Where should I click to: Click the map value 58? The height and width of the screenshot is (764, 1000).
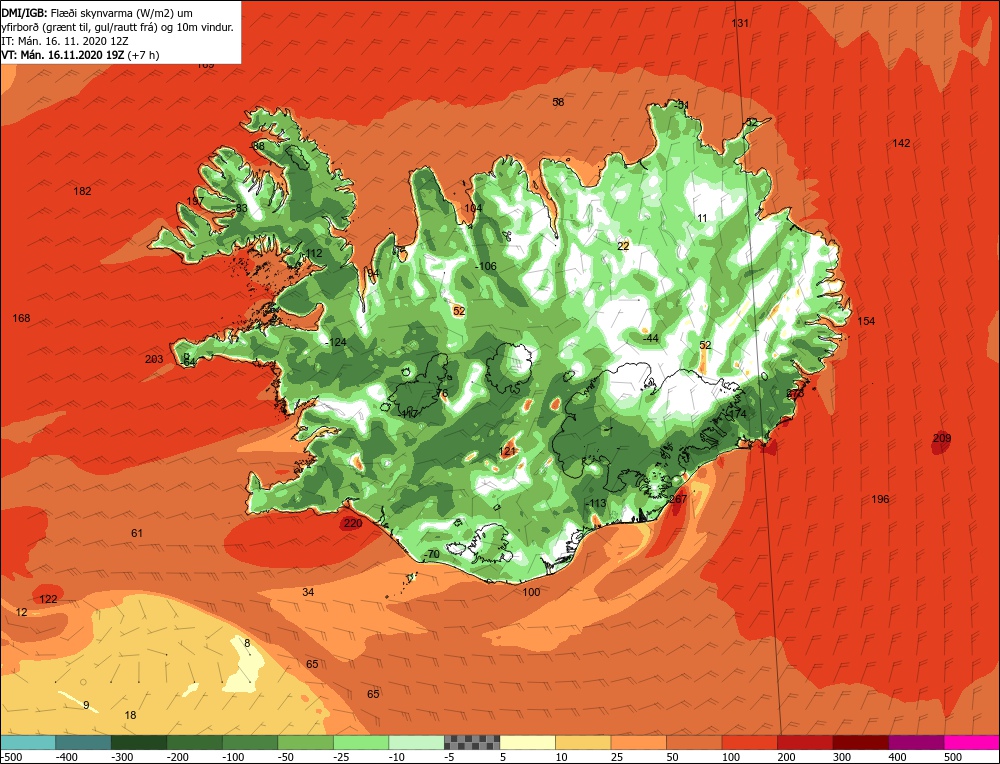point(558,102)
